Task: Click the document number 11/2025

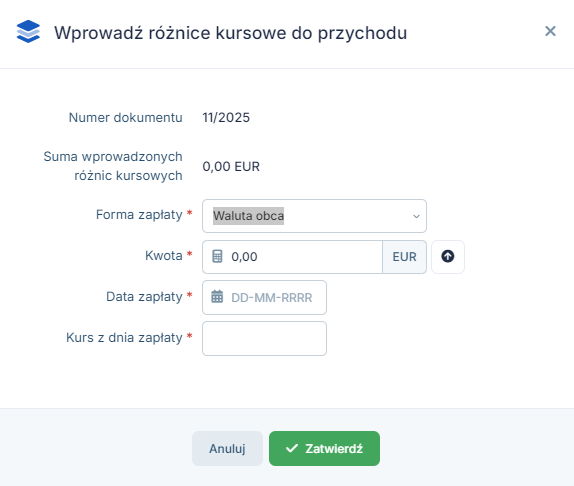Action: (226, 117)
